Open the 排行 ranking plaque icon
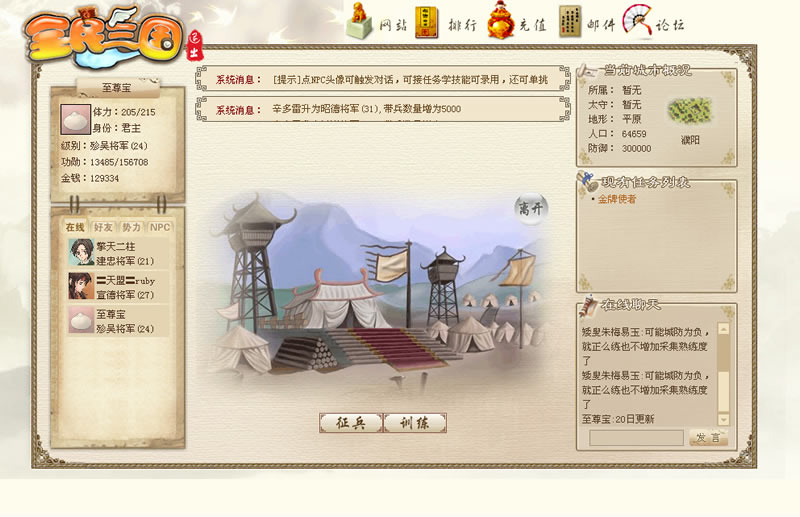Viewport: 800px width, 517px height. (427, 22)
